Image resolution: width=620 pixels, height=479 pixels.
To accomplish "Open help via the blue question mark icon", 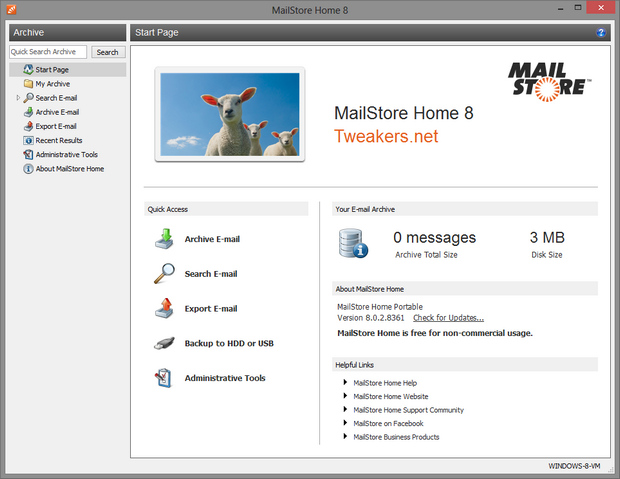I will (601, 32).
